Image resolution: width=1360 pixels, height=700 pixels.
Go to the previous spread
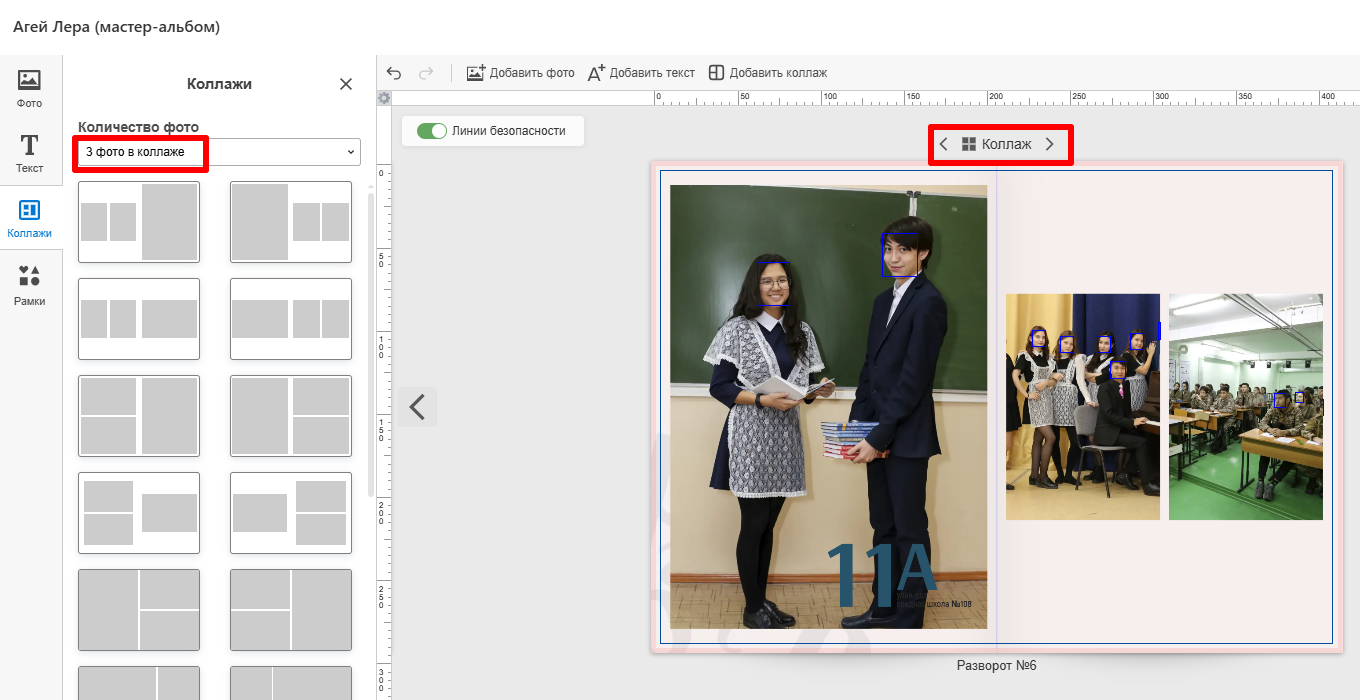[x=417, y=407]
